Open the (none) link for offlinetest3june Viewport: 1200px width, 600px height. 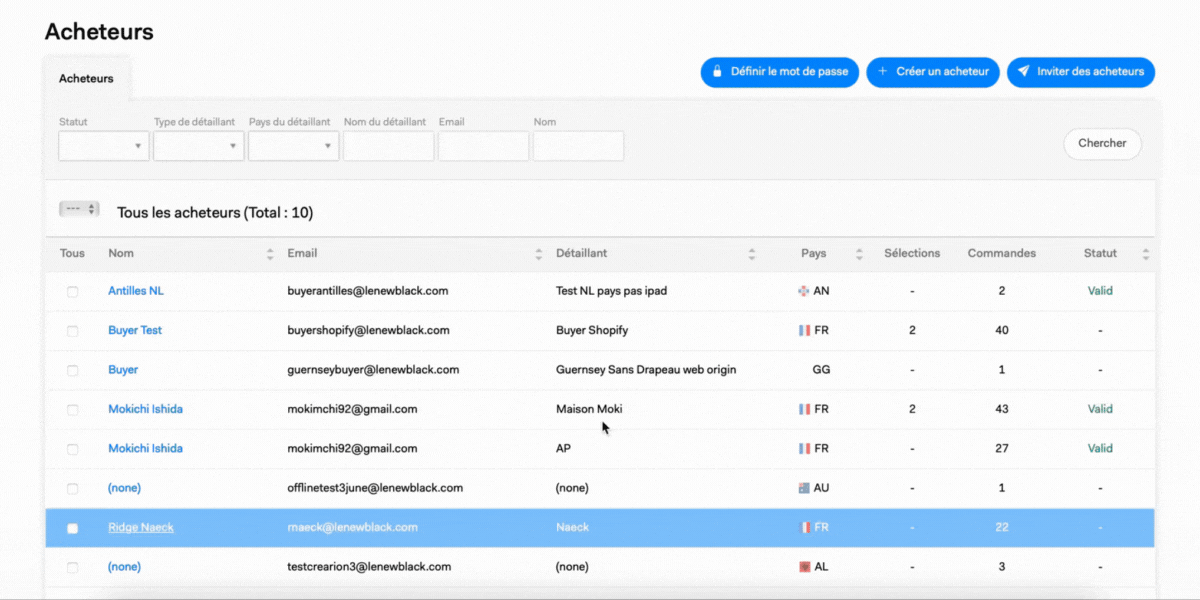point(124,488)
